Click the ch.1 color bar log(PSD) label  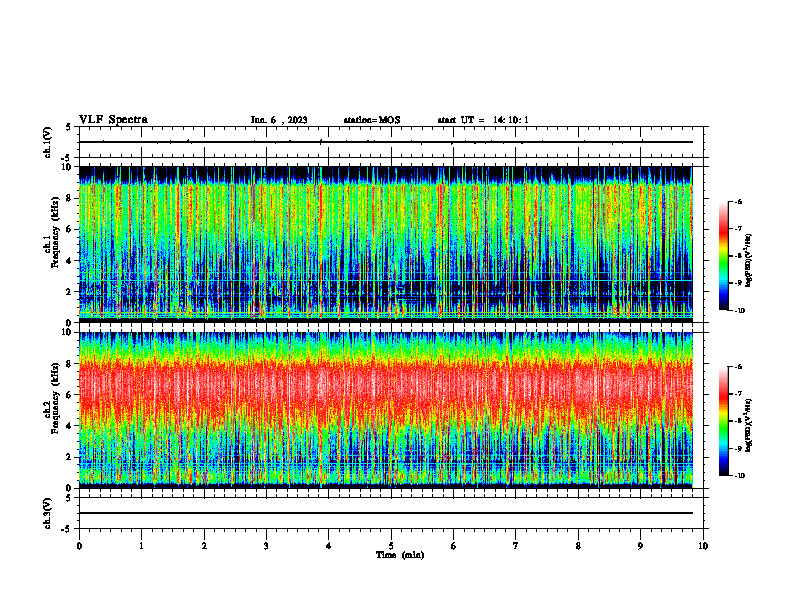coord(748,261)
